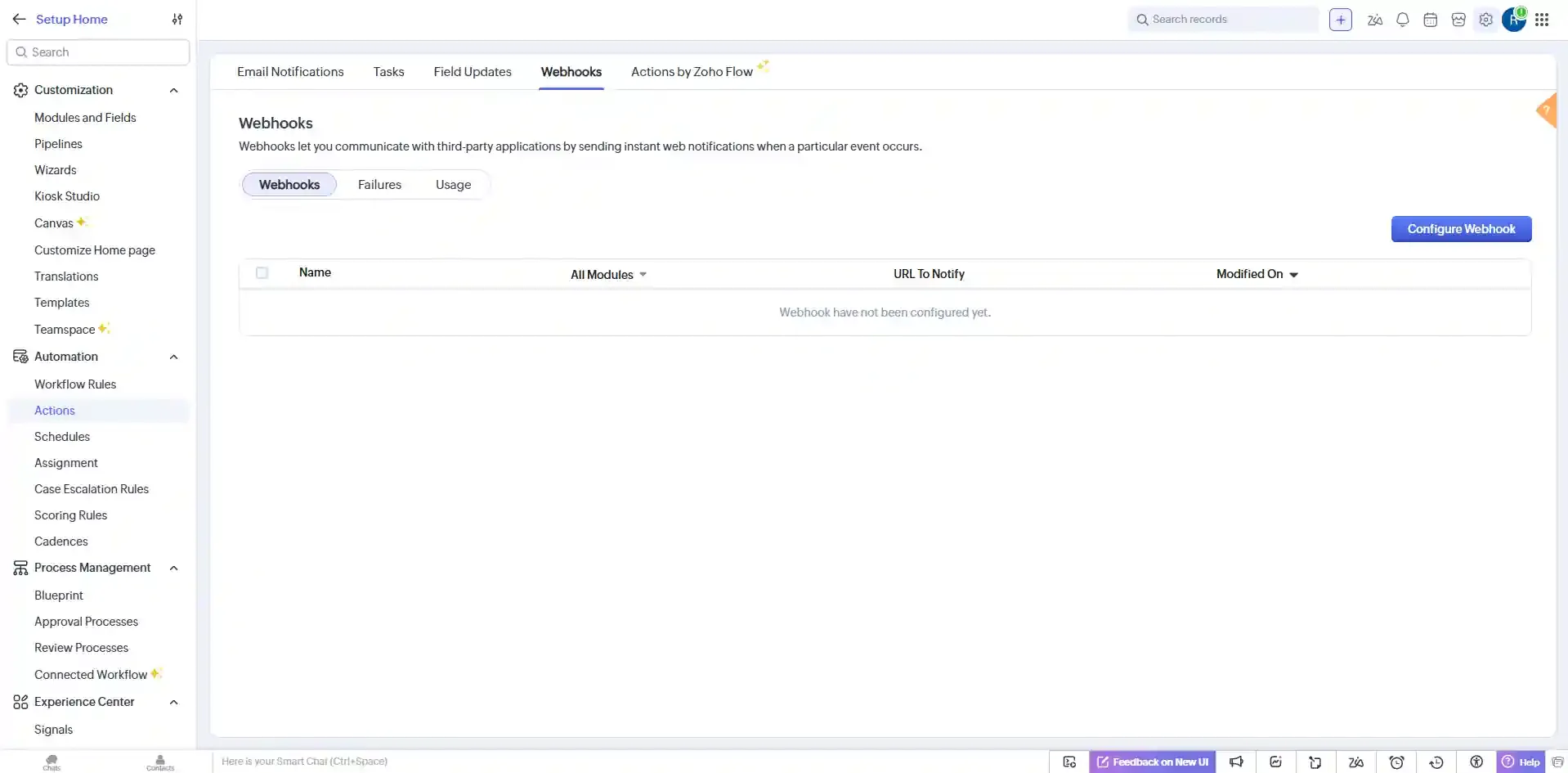Open the calendar icon in top bar
The height and width of the screenshot is (773, 1568).
[x=1431, y=20]
